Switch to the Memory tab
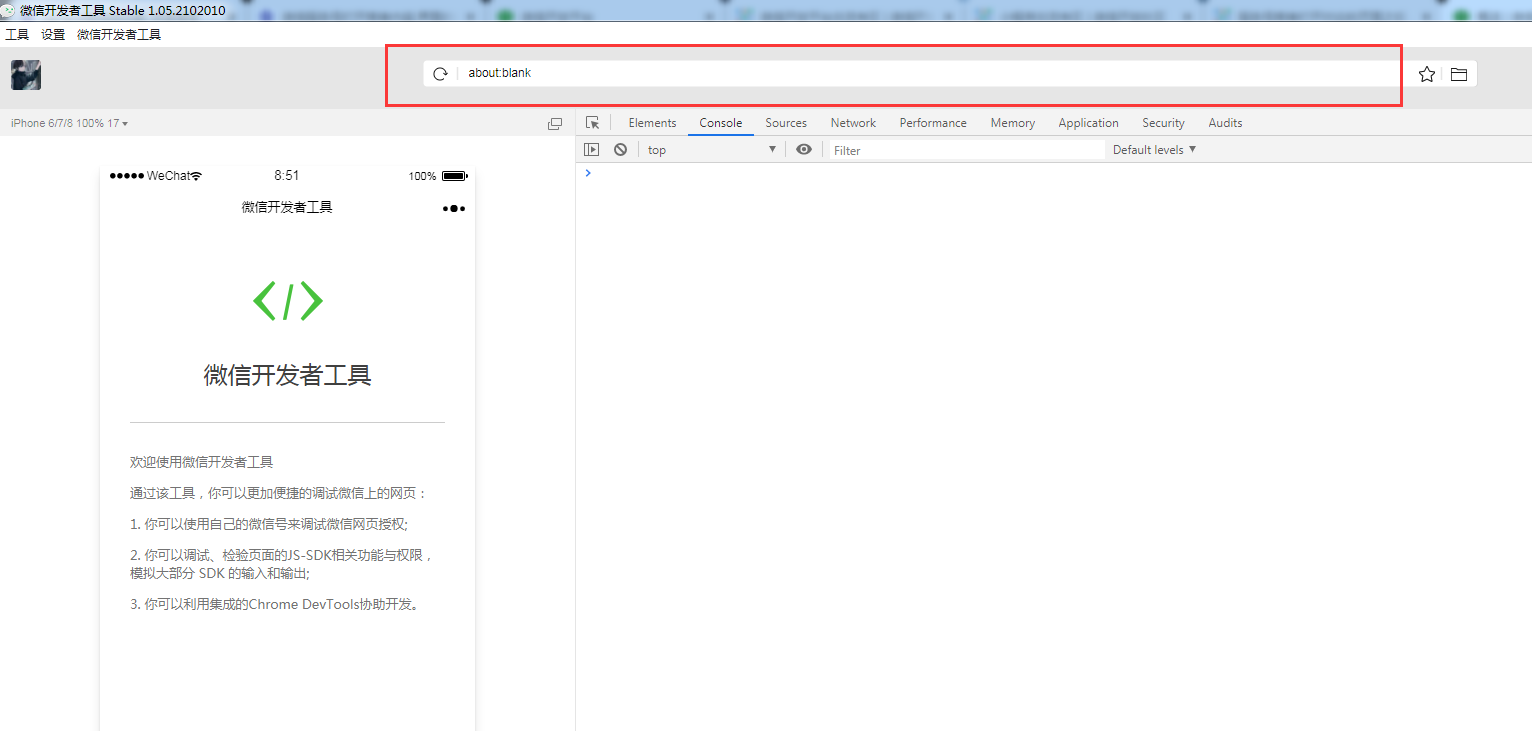1532x731 pixels. click(1013, 123)
